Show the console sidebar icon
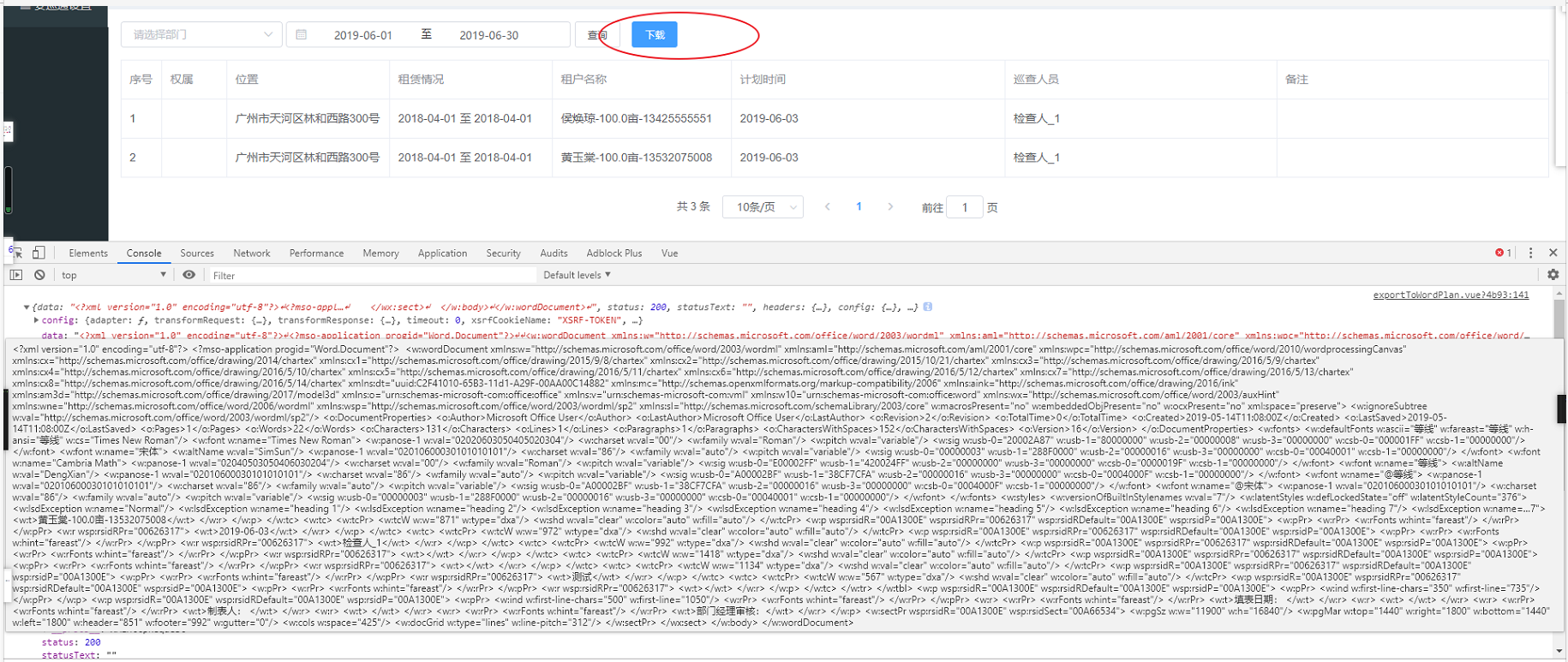This screenshot has height=662, width=1568. (x=16, y=275)
